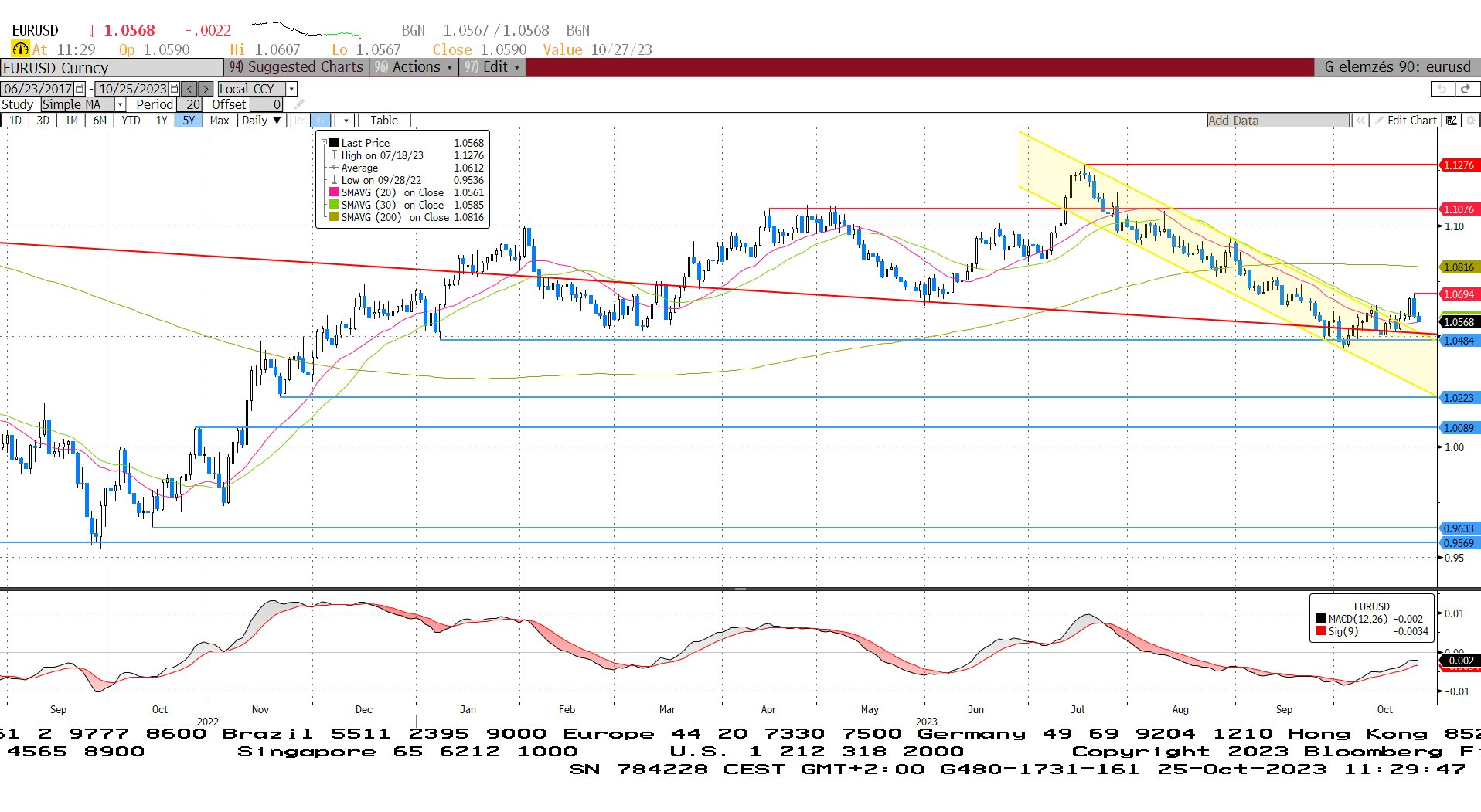This screenshot has height=812, width=1481.
Task: Select the 5Y time range
Action: click(x=189, y=120)
